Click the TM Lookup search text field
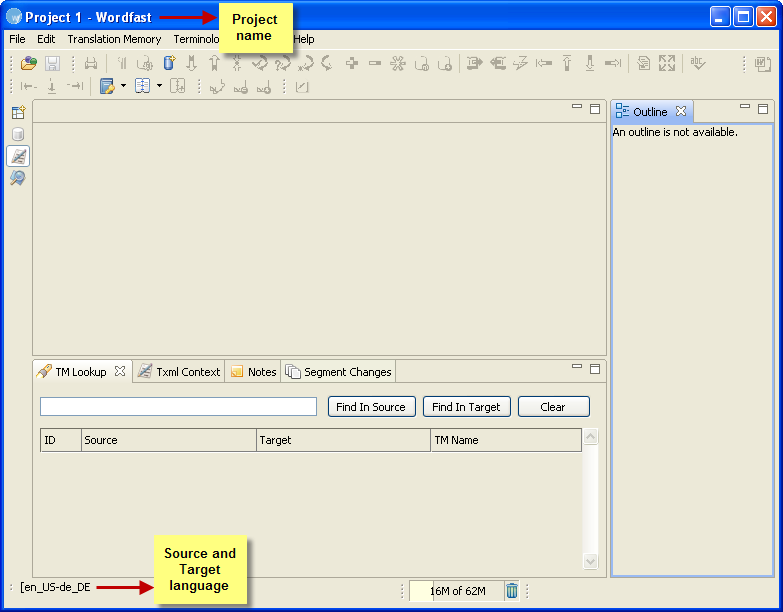This screenshot has width=783, height=612. (178, 407)
